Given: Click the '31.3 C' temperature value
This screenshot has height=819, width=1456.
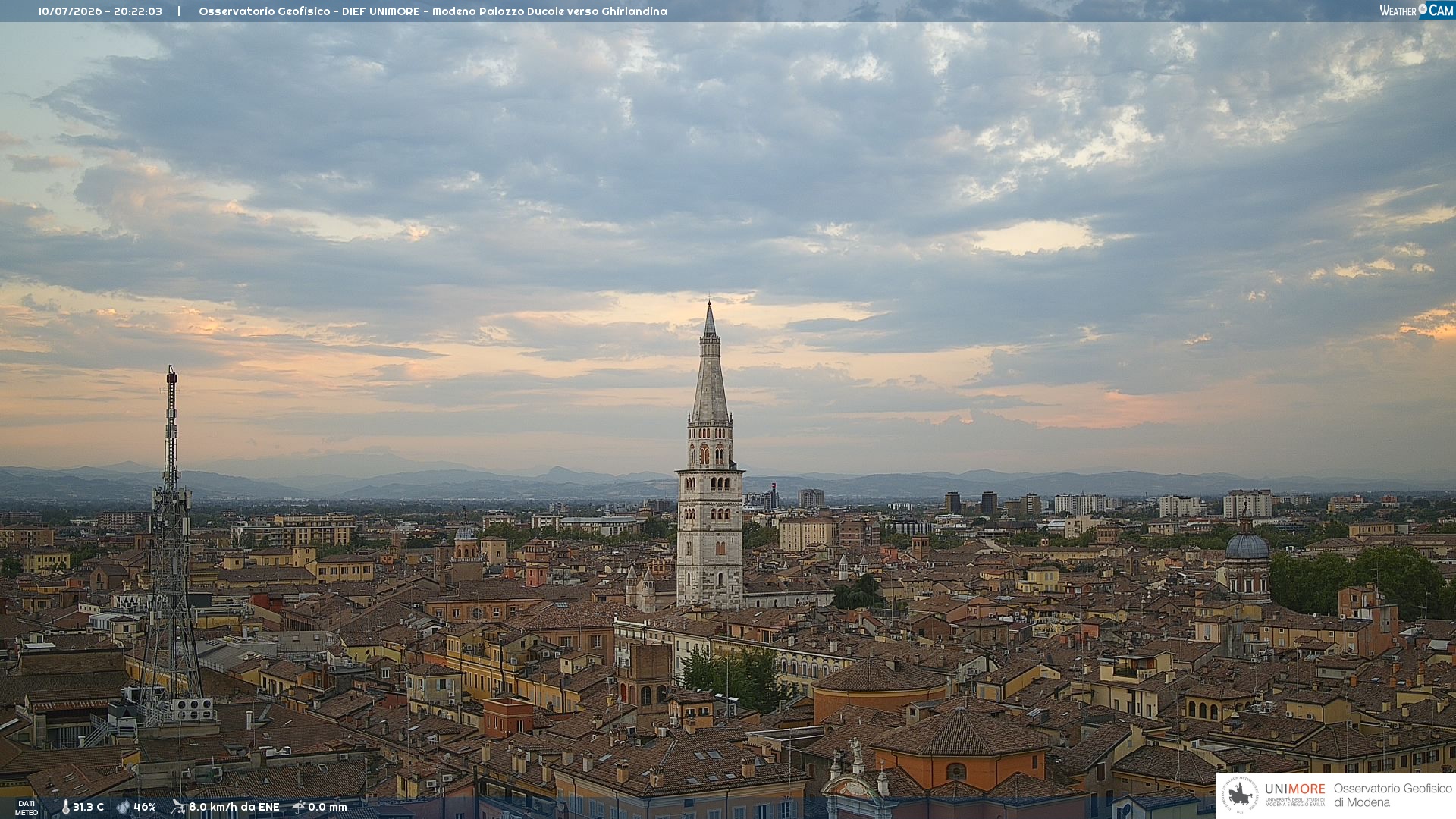Looking at the screenshot, I should 89,808.
